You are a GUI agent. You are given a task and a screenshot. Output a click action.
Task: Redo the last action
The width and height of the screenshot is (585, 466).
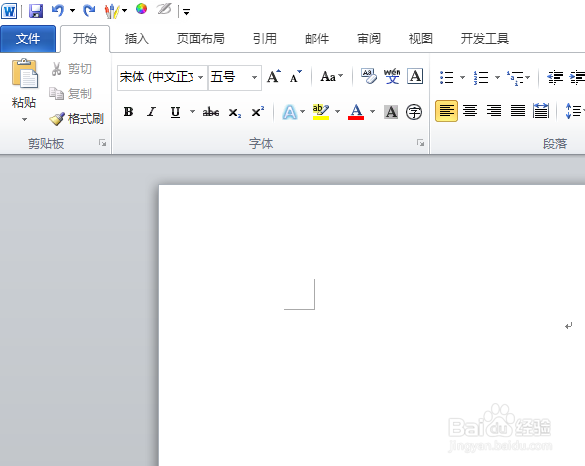[x=89, y=10]
